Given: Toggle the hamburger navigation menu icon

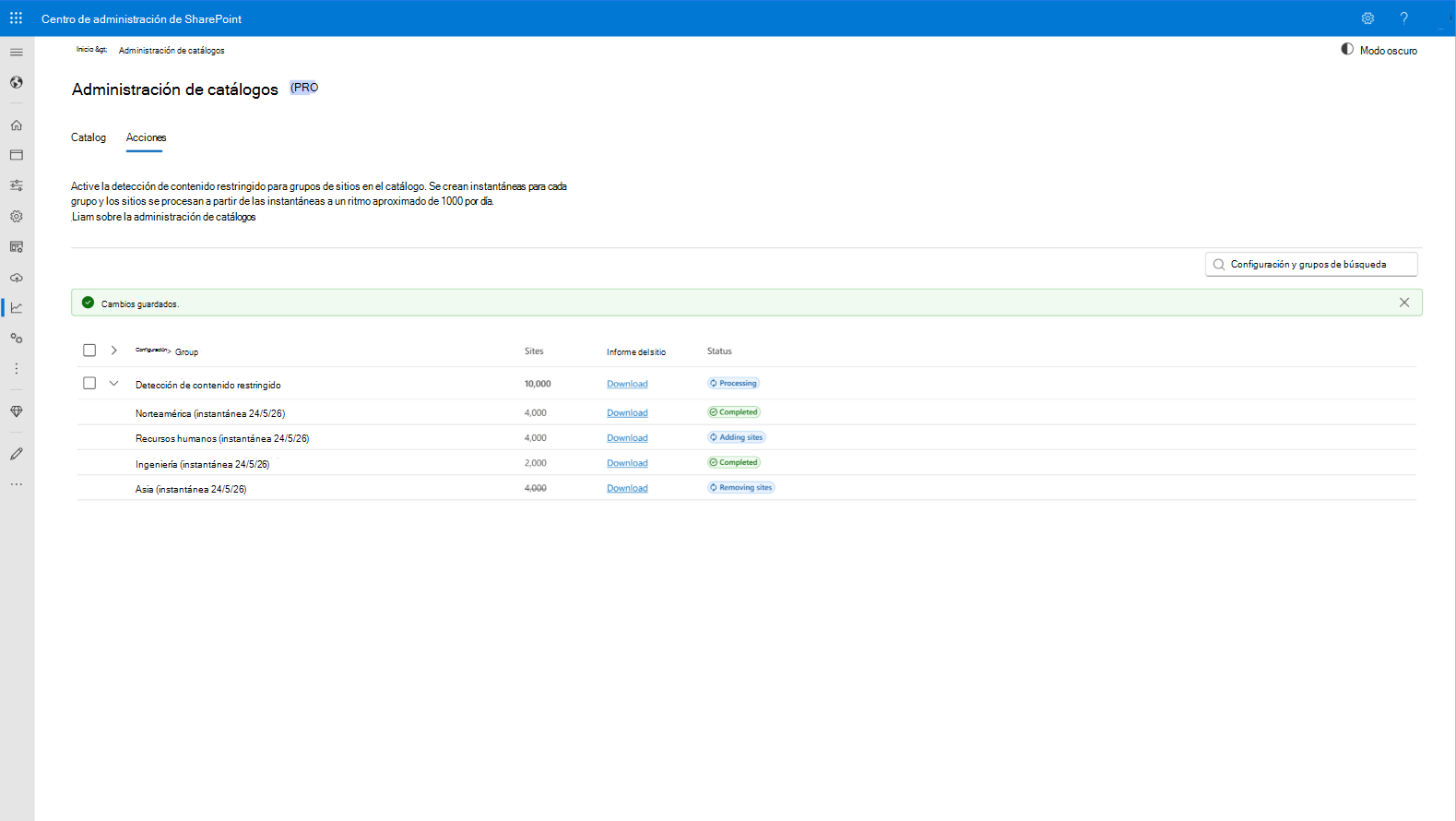Looking at the screenshot, I should tap(17, 53).
